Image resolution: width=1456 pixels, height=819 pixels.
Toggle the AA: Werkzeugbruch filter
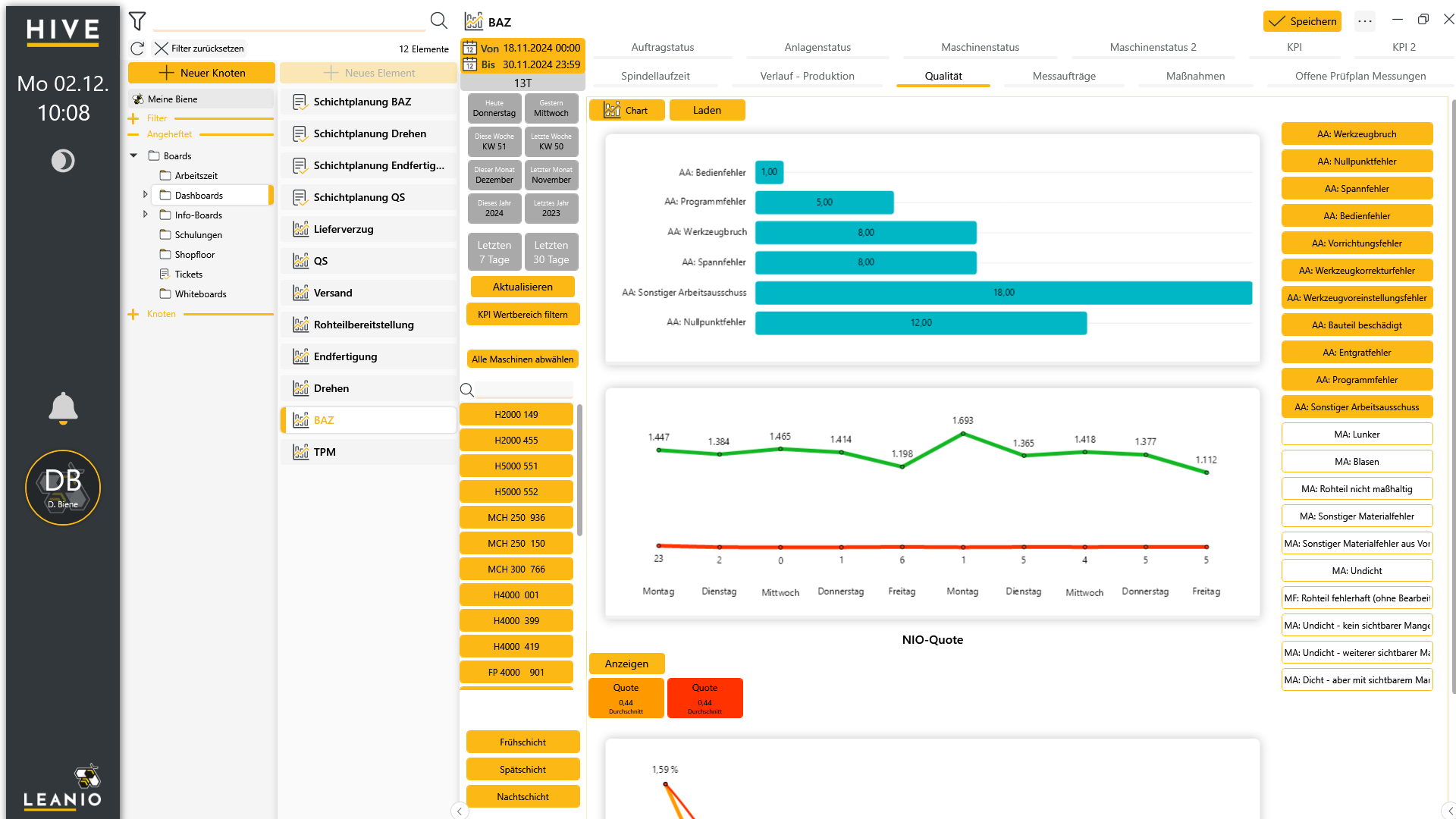tap(1357, 134)
